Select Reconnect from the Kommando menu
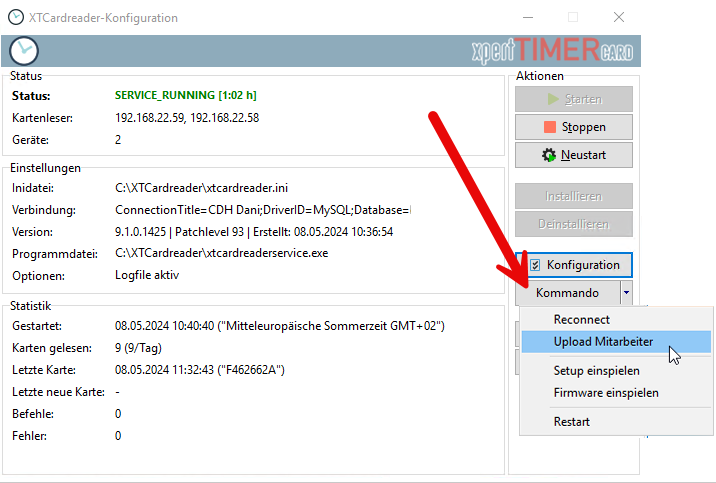 pyautogui.click(x=581, y=320)
